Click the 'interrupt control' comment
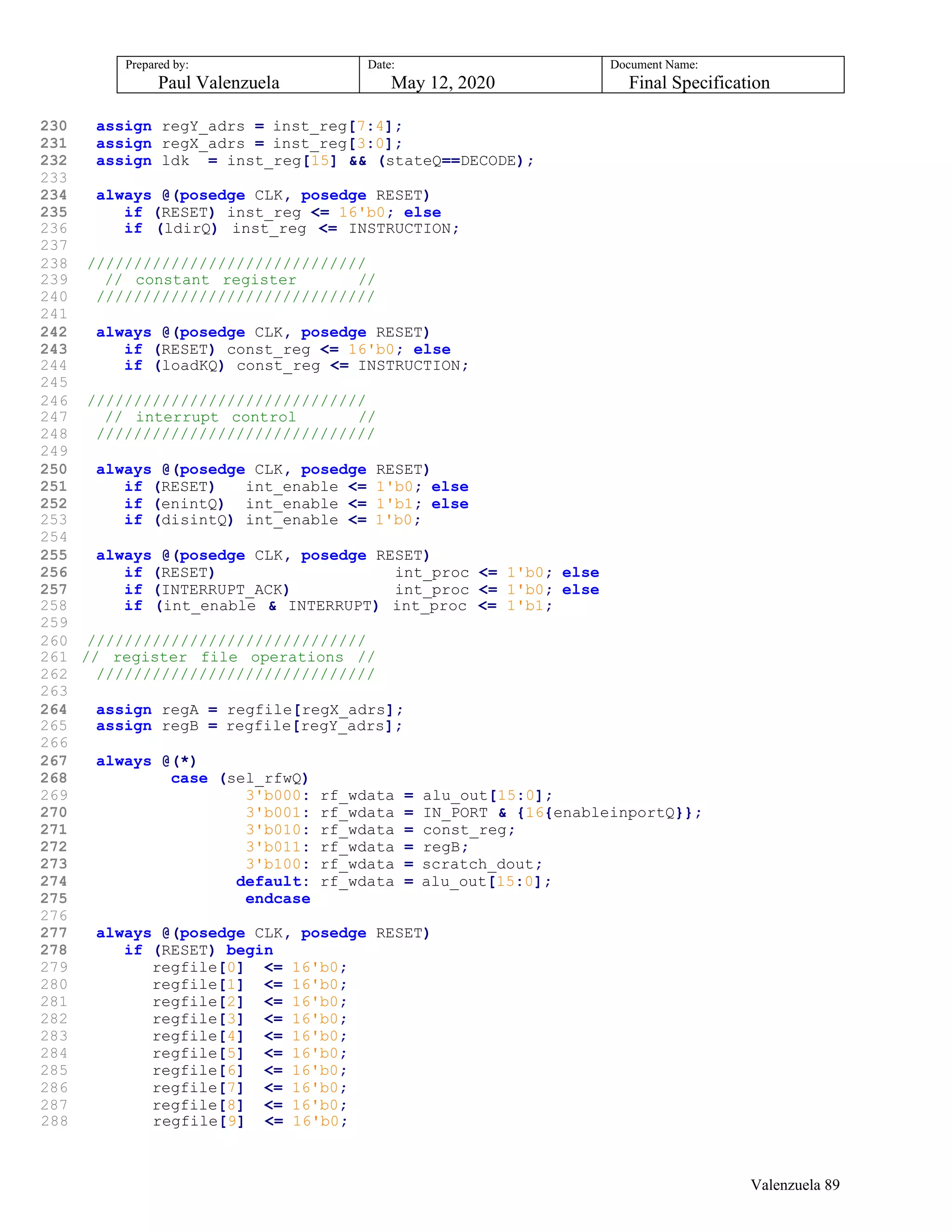 [240, 417]
